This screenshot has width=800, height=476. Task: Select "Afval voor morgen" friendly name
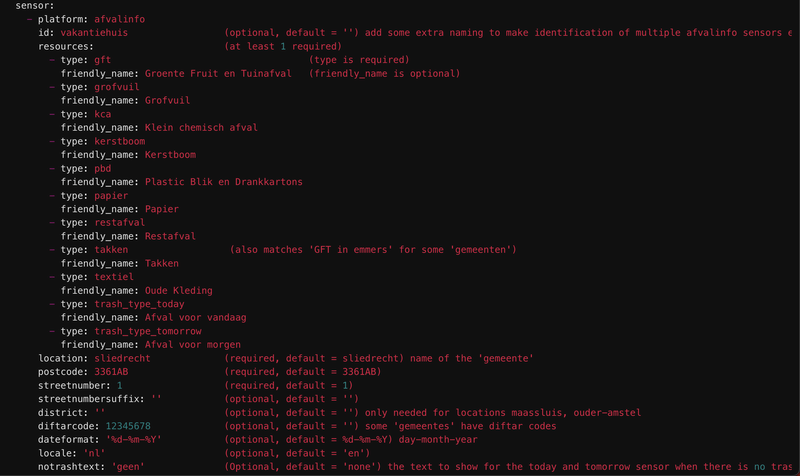coord(195,344)
